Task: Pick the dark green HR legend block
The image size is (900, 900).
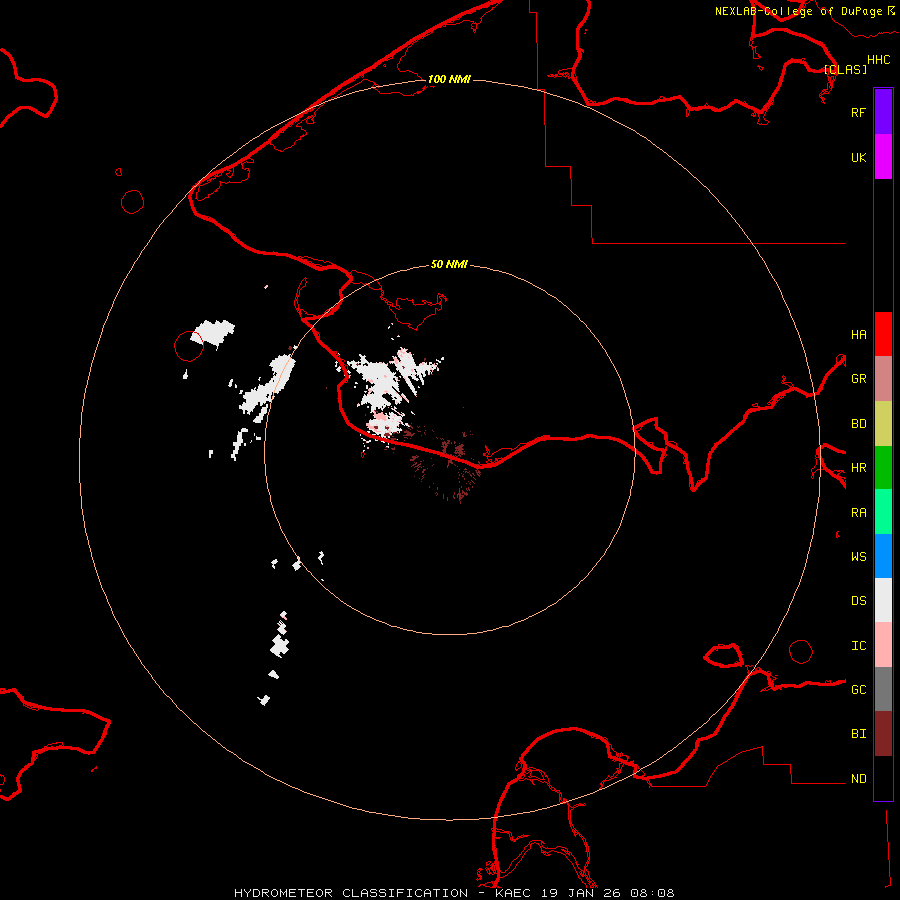Action: pos(883,468)
